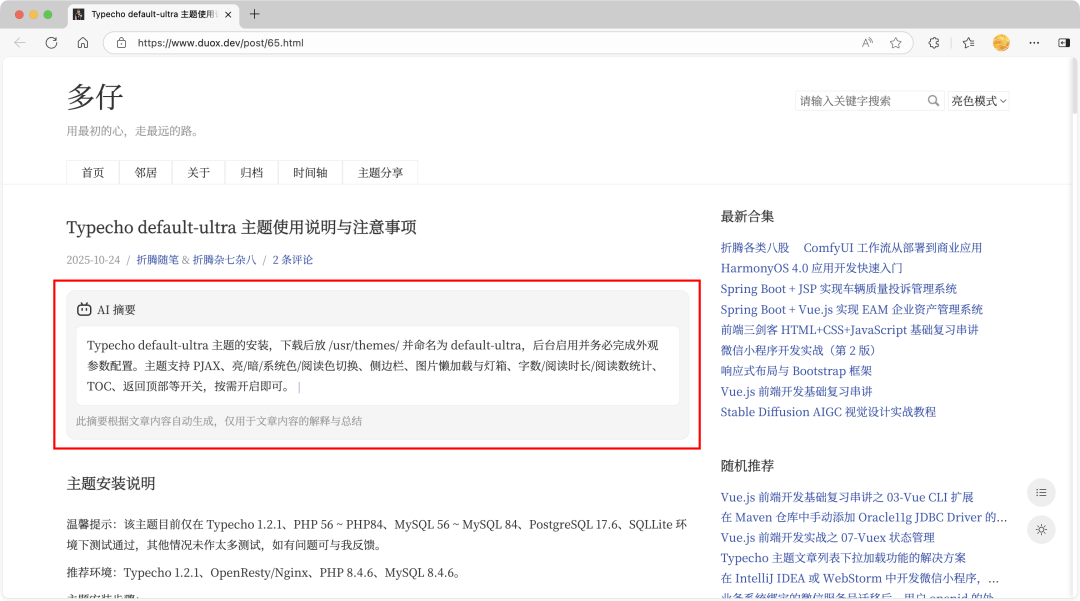
Task: Click the AI 摘要 robot icon
Action: coord(84,309)
